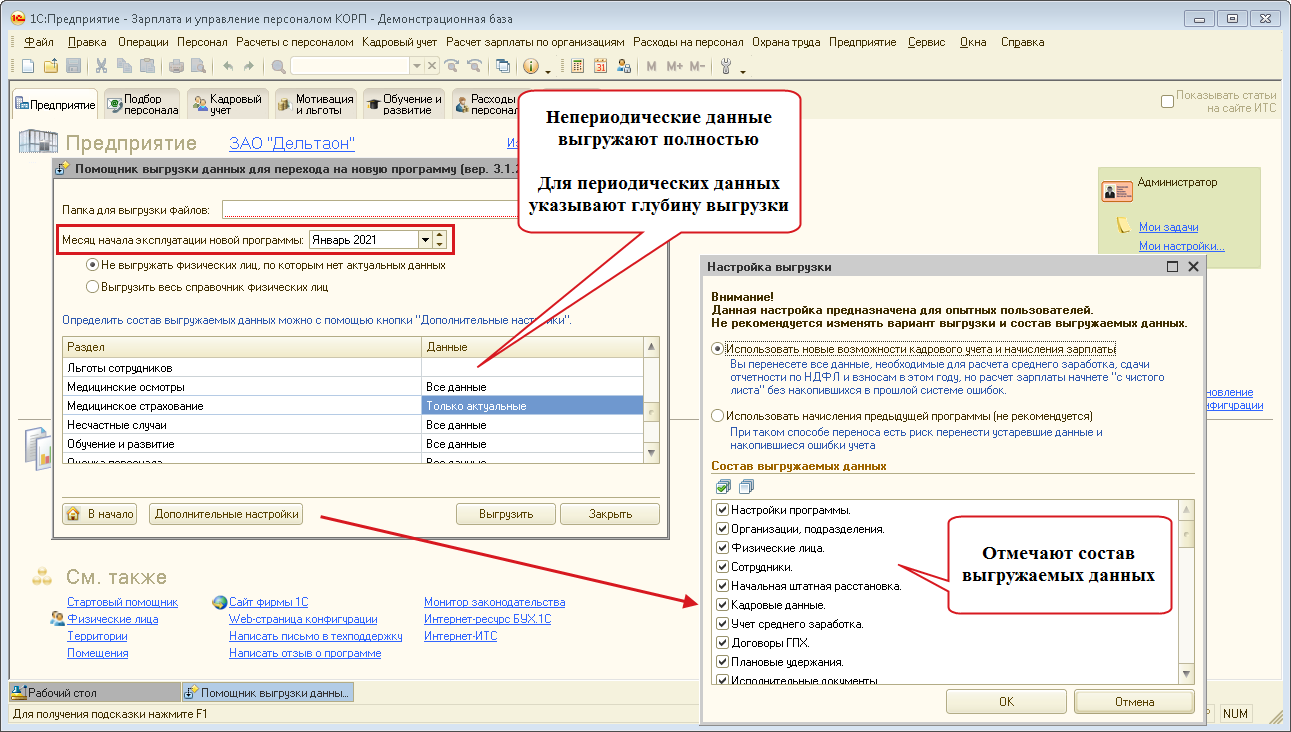This screenshot has width=1291, height=732.
Task: Toggle 'Показывать статьи на сайте ИТС' checkbox
Action: [1167, 101]
